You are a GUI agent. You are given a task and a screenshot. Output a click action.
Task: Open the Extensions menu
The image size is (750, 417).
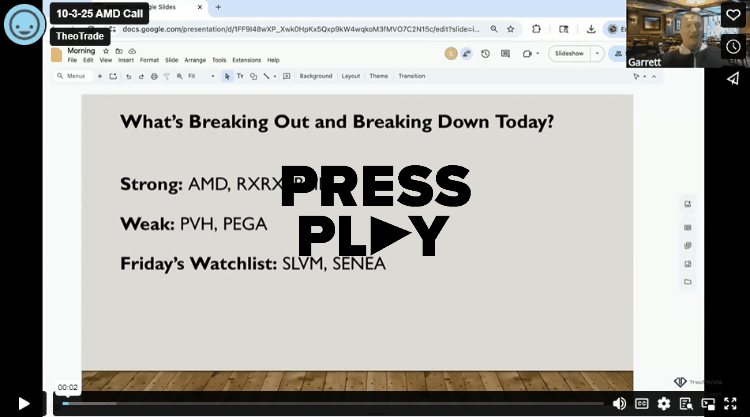tap(247, 60)
